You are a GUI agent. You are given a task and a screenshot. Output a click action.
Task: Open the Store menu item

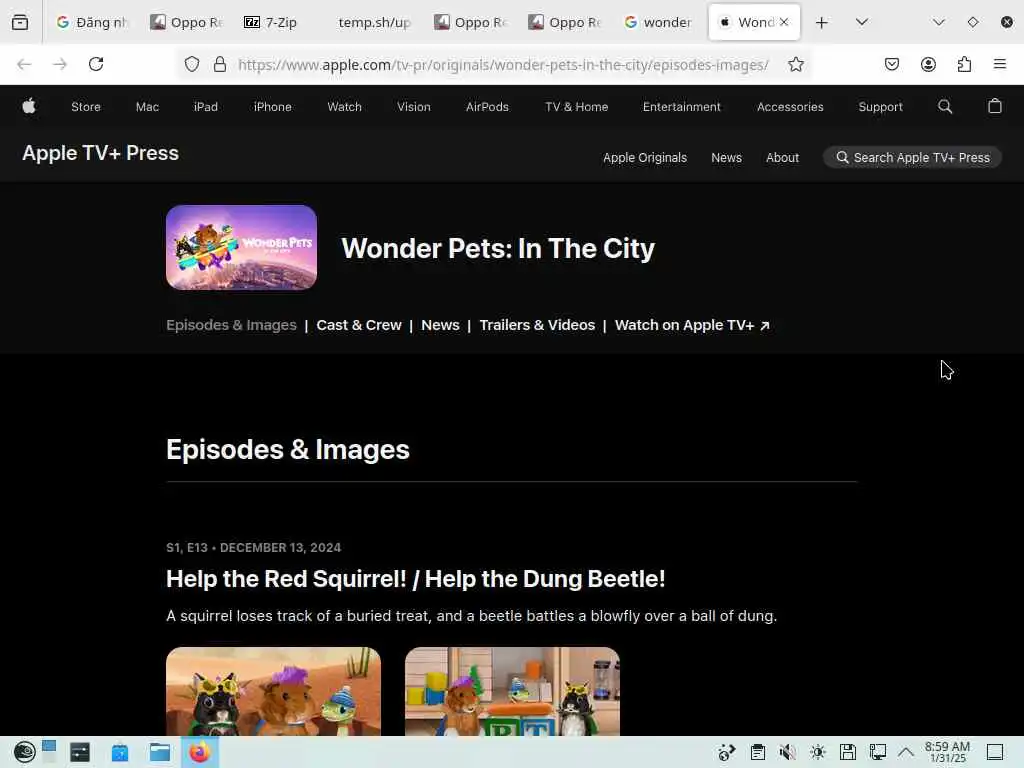click(x=86, y=106)
